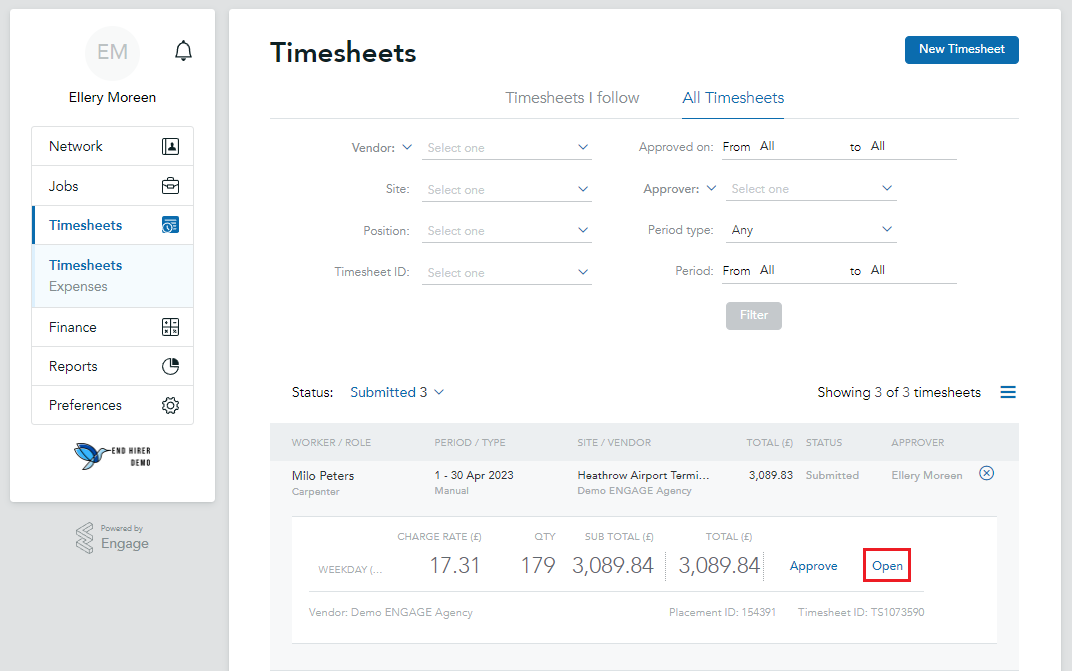Open Preferences using the gear icon
The image size is (1072, 671).
point(170,404)
